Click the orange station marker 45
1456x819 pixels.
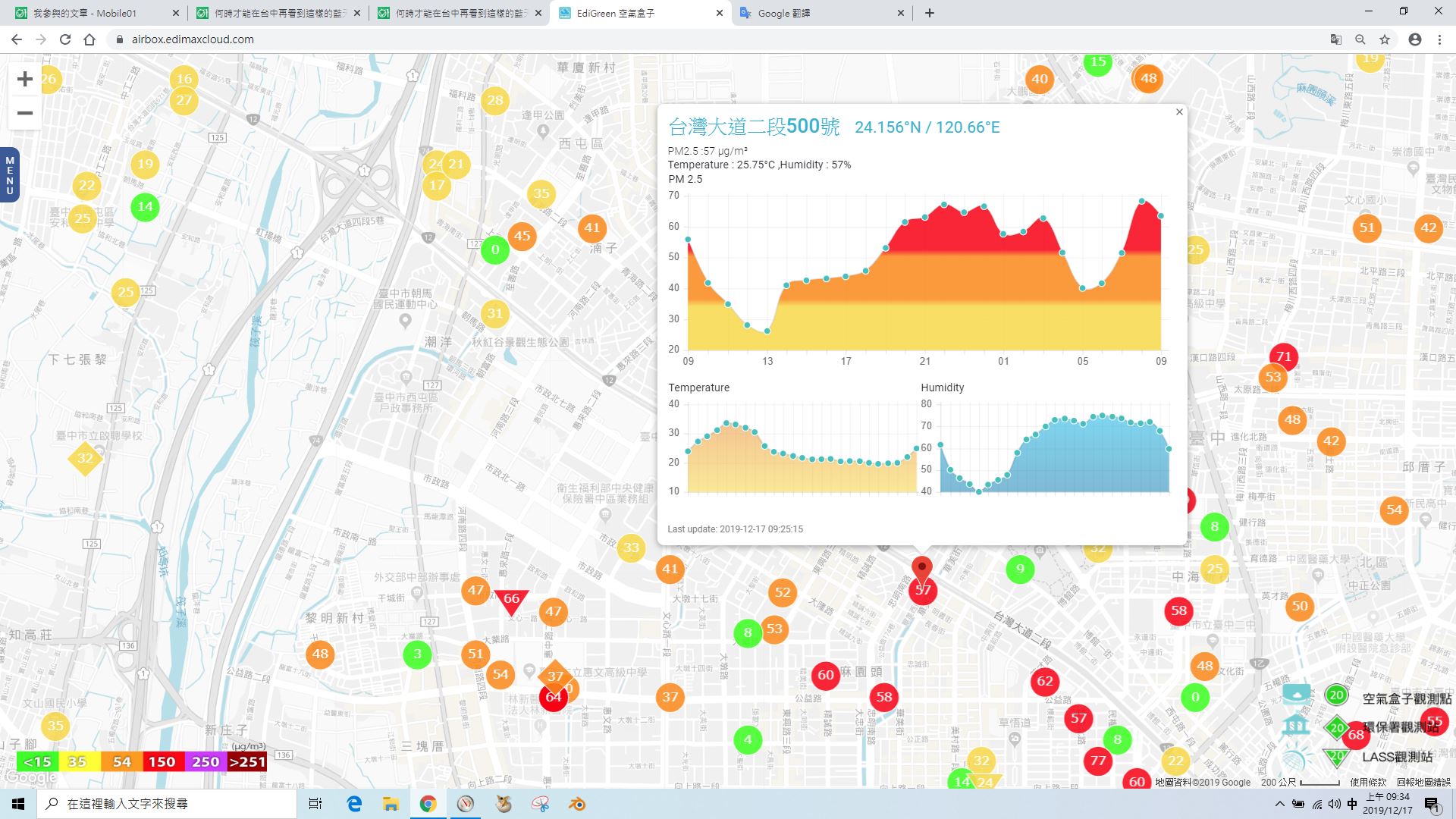click(522, 236)
